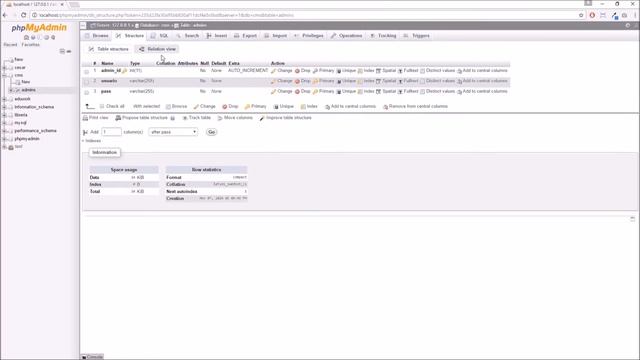Expand the phpmyadmin database node
The width and height of the screenshot is (640, 360).
point(4,139)
